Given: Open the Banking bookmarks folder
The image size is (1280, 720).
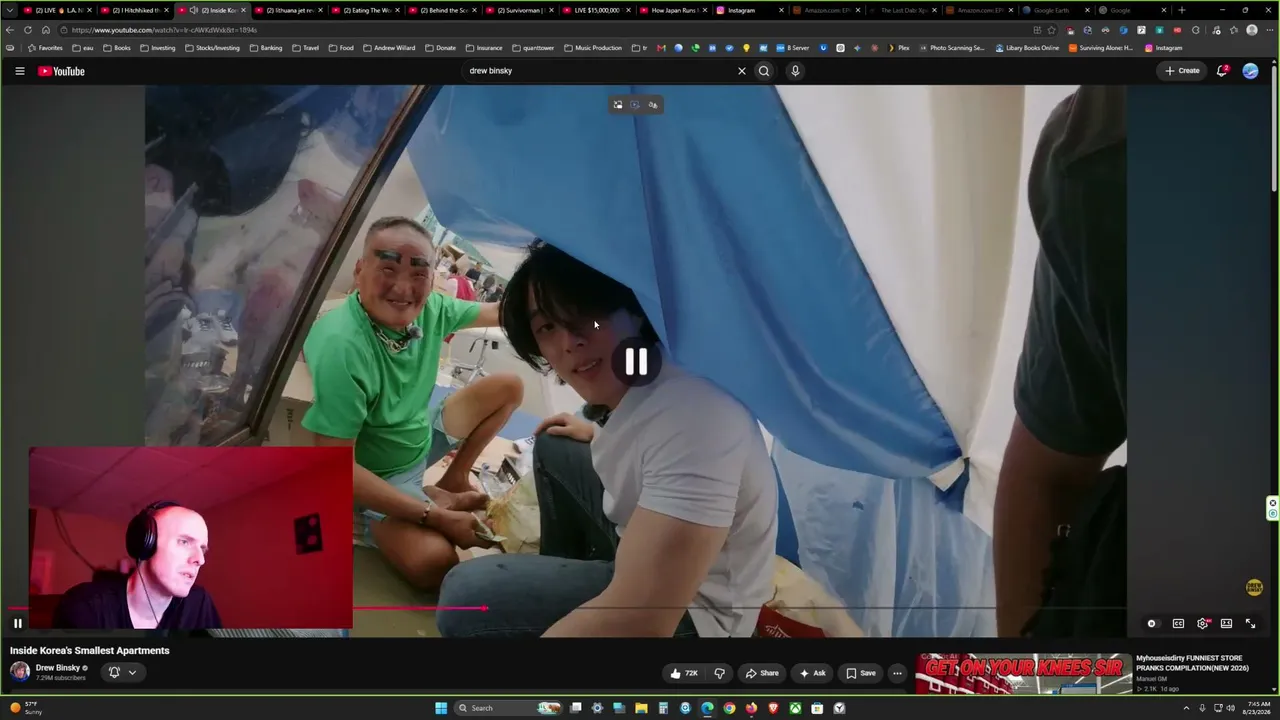Looking at the screenshot, I should tap(265, 48).
